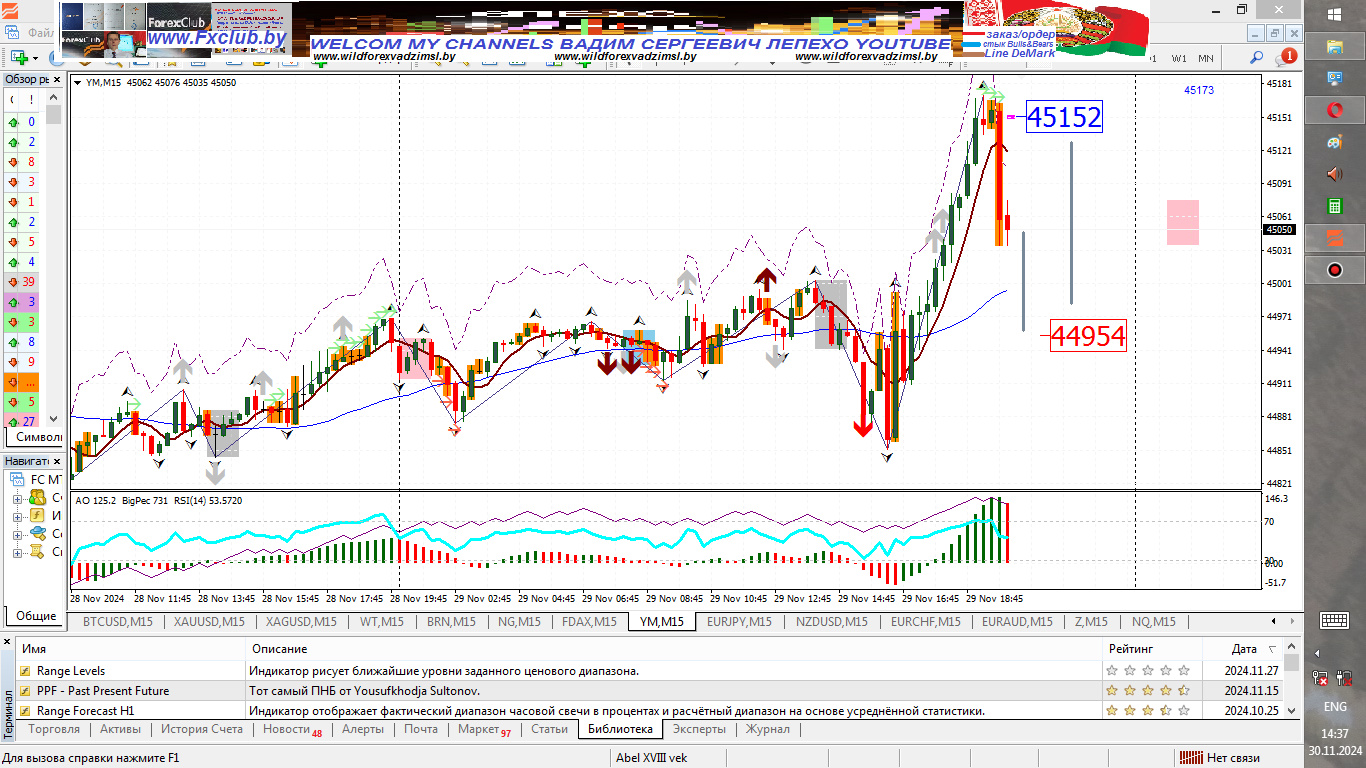This screenshot has height=768, width=1366.
Task: Select the FC MT root in Navigator
Action: click(38, 479)
